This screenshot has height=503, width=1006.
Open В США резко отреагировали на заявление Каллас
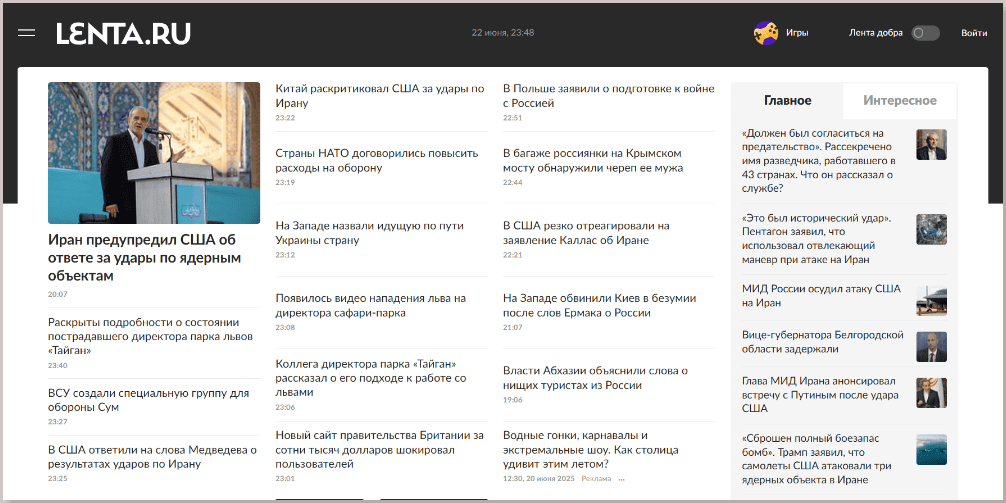[586, 233]
